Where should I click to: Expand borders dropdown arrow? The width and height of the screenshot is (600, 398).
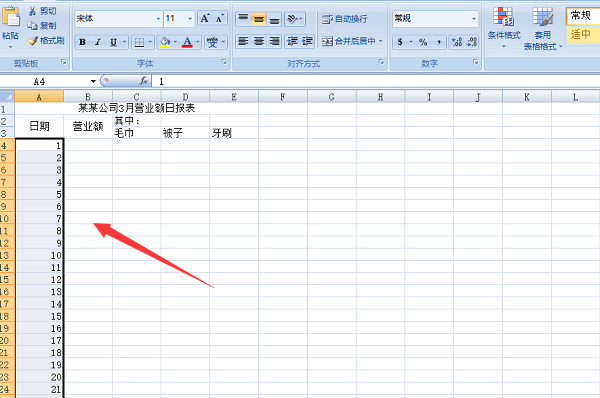pos(150,42)
